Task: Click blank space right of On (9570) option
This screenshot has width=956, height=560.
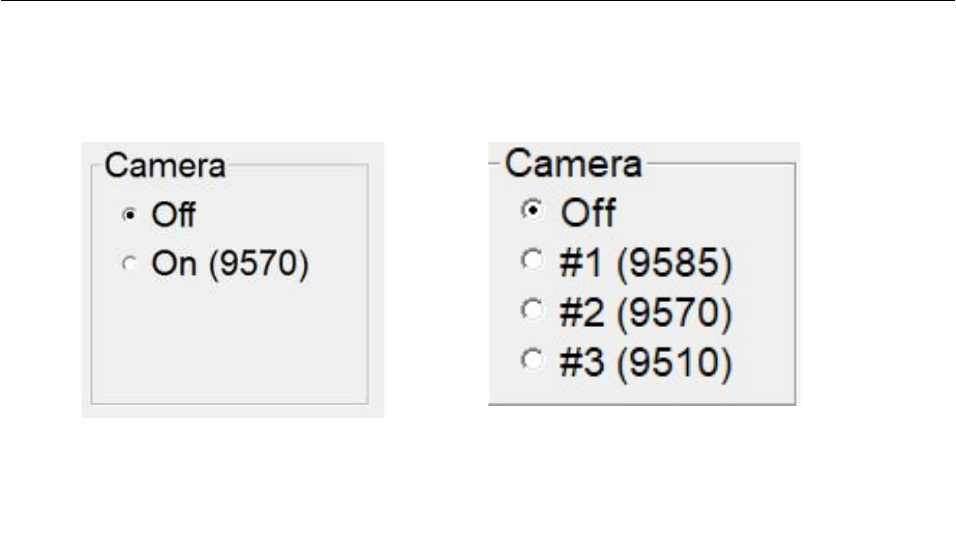Action: (340, 264)
